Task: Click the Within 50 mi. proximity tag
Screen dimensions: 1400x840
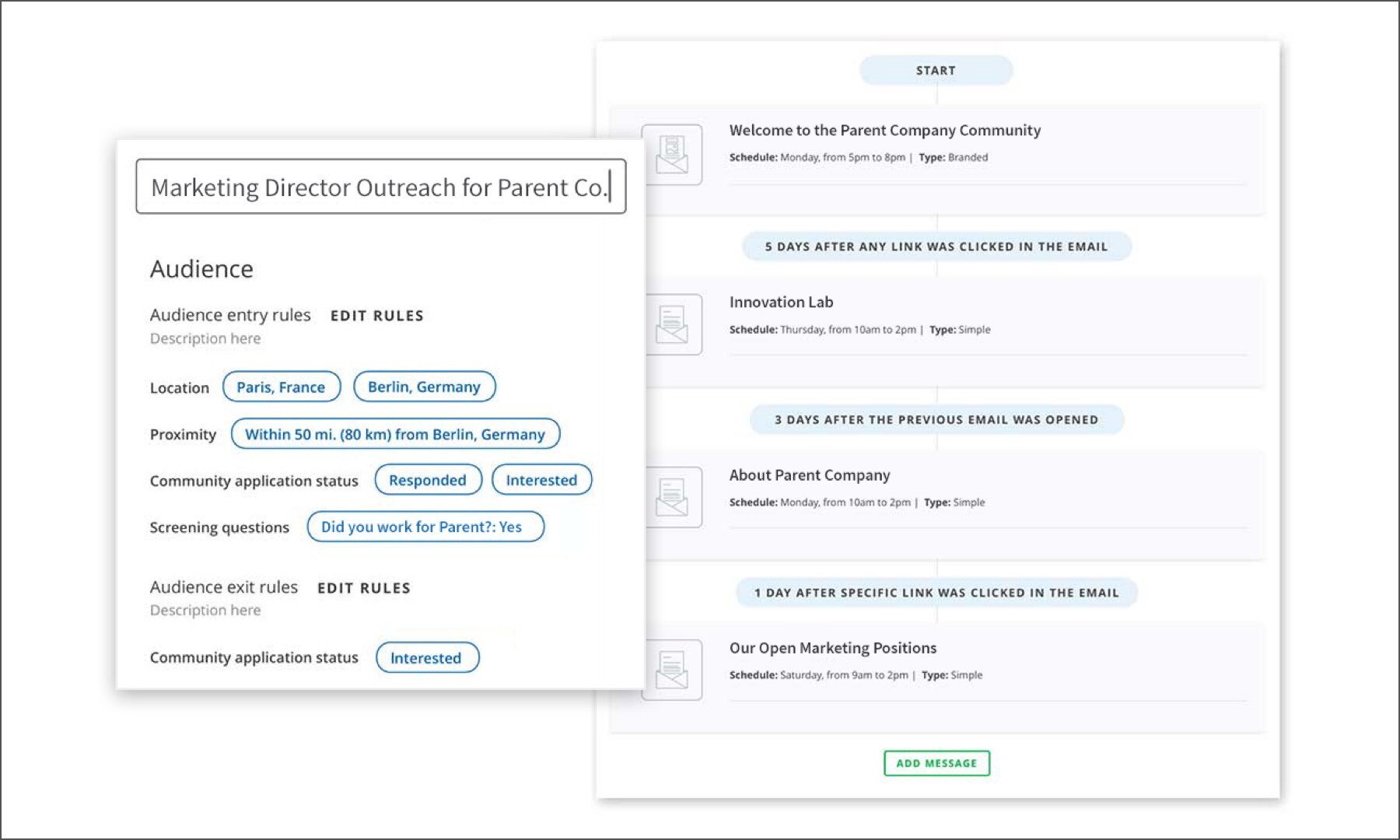Action: (x=395, y=434)
